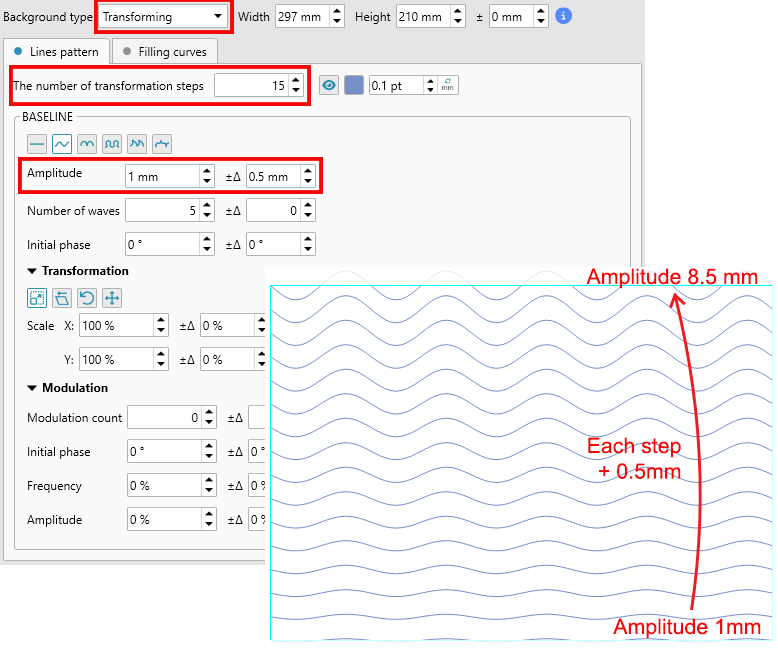
Task: Pick the custom curve baseline shape
Action: [163, 144]
